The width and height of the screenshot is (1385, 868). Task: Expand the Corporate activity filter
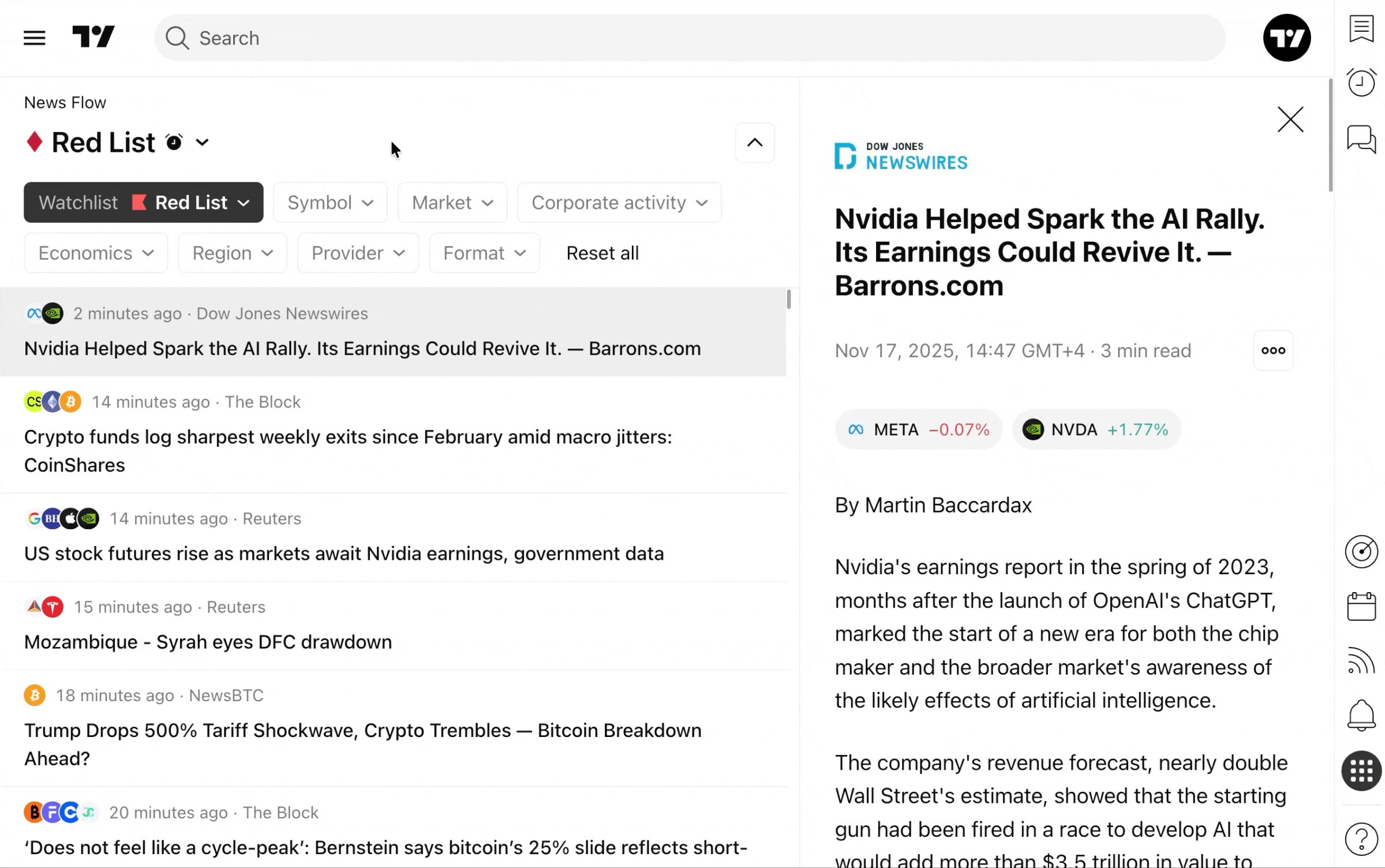tap(619, 203)
